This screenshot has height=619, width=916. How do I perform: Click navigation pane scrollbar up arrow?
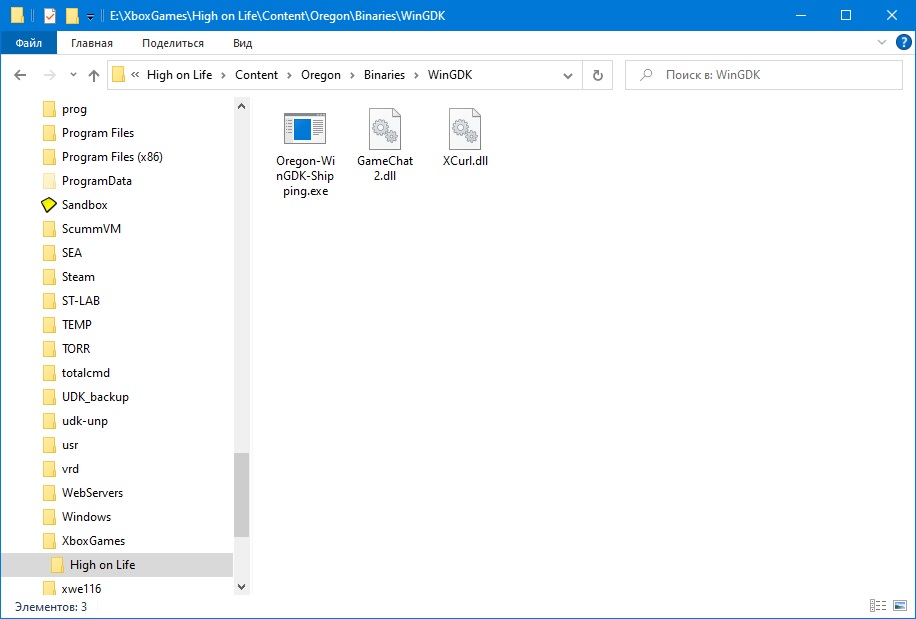point(241,107)
